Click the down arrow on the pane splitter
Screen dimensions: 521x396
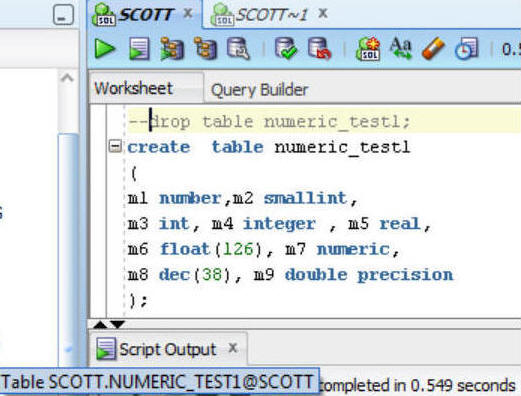[118, 324]
